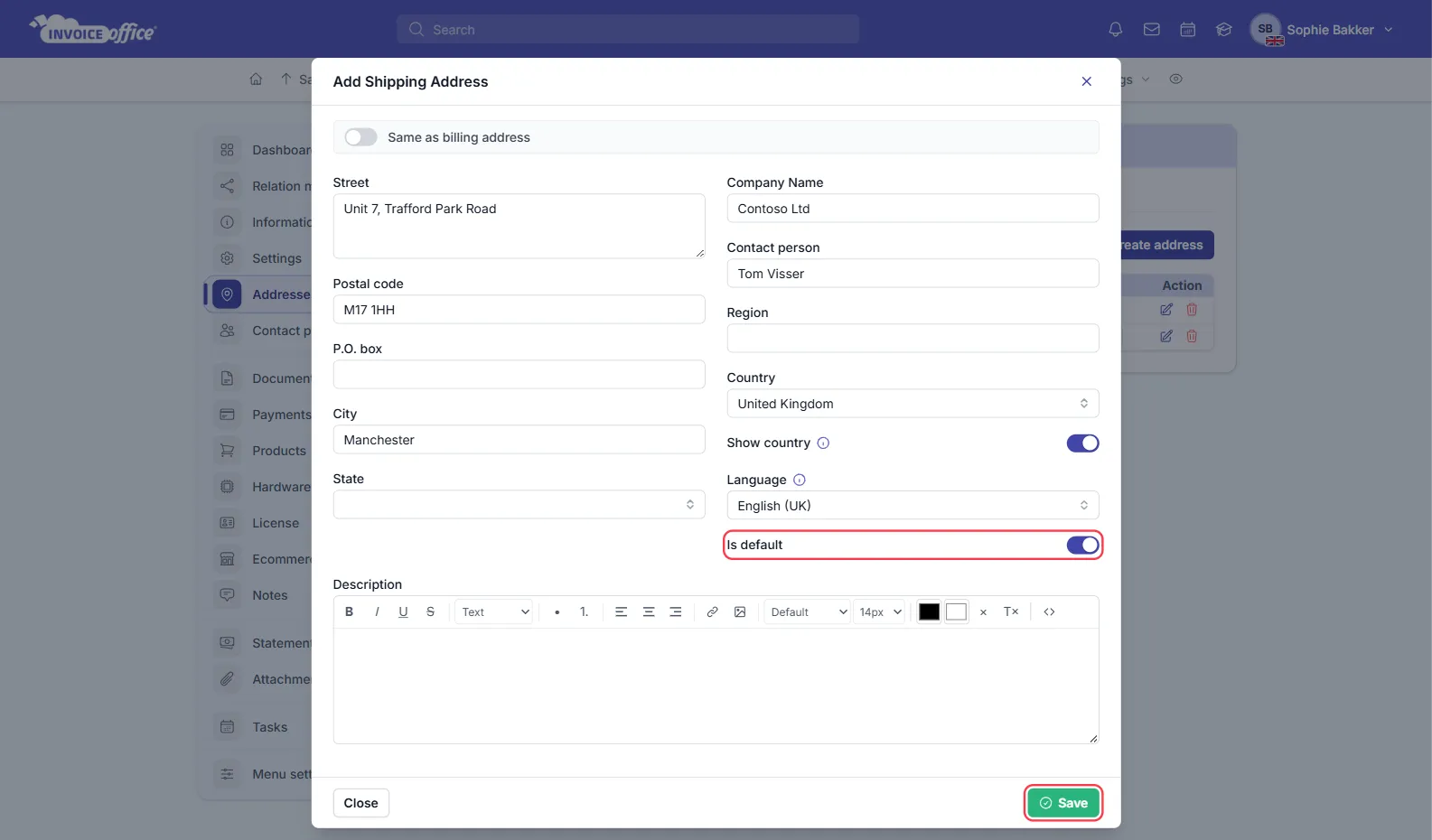Click the Hardware sidebar icon
Viewport: 1432px width, 840px height.
click(227, 487)
